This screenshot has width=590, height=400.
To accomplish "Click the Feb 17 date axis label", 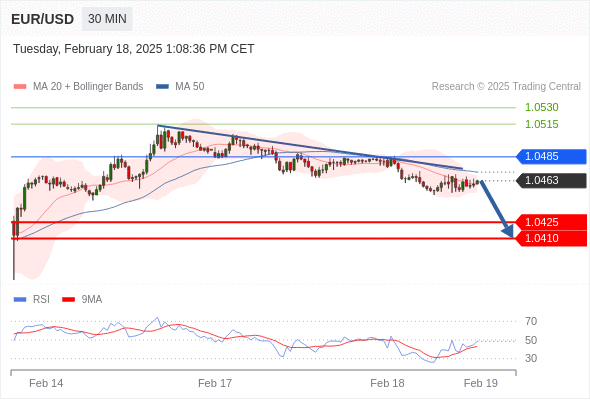I will (x=215, y=383).
